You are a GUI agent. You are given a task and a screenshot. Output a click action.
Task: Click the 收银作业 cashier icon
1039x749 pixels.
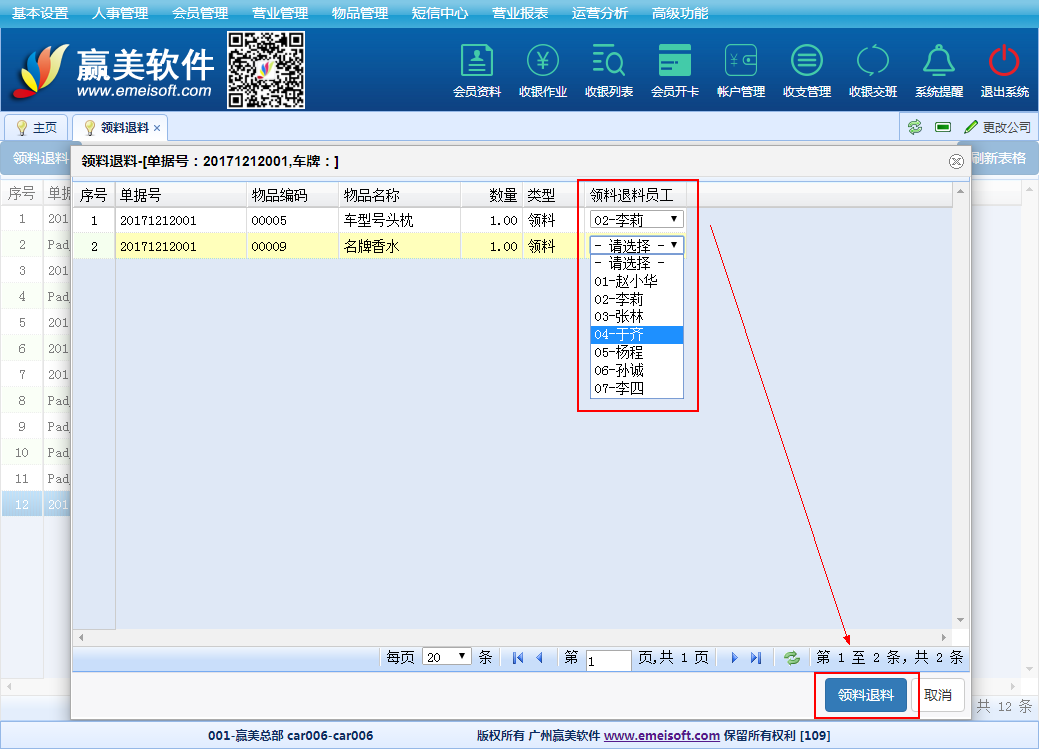pos(543,62)
